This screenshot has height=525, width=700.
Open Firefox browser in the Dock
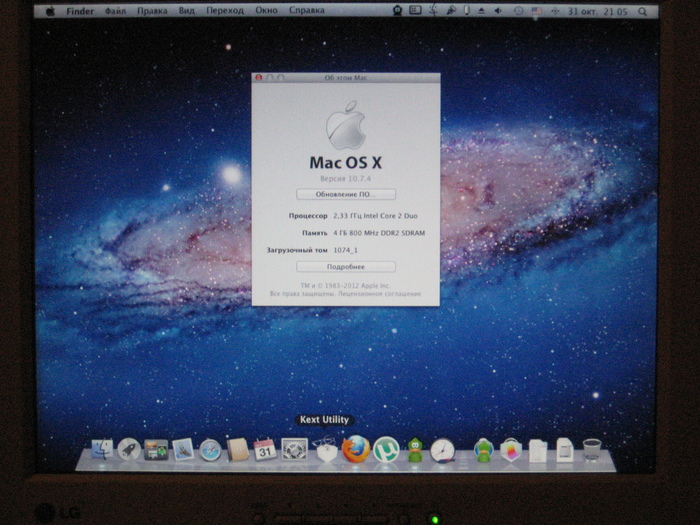tap(355, 450)
